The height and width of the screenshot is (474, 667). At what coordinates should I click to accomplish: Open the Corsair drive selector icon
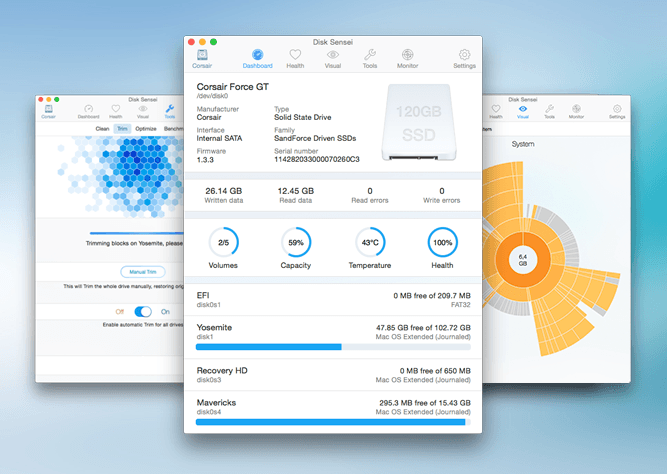point(202,55)
